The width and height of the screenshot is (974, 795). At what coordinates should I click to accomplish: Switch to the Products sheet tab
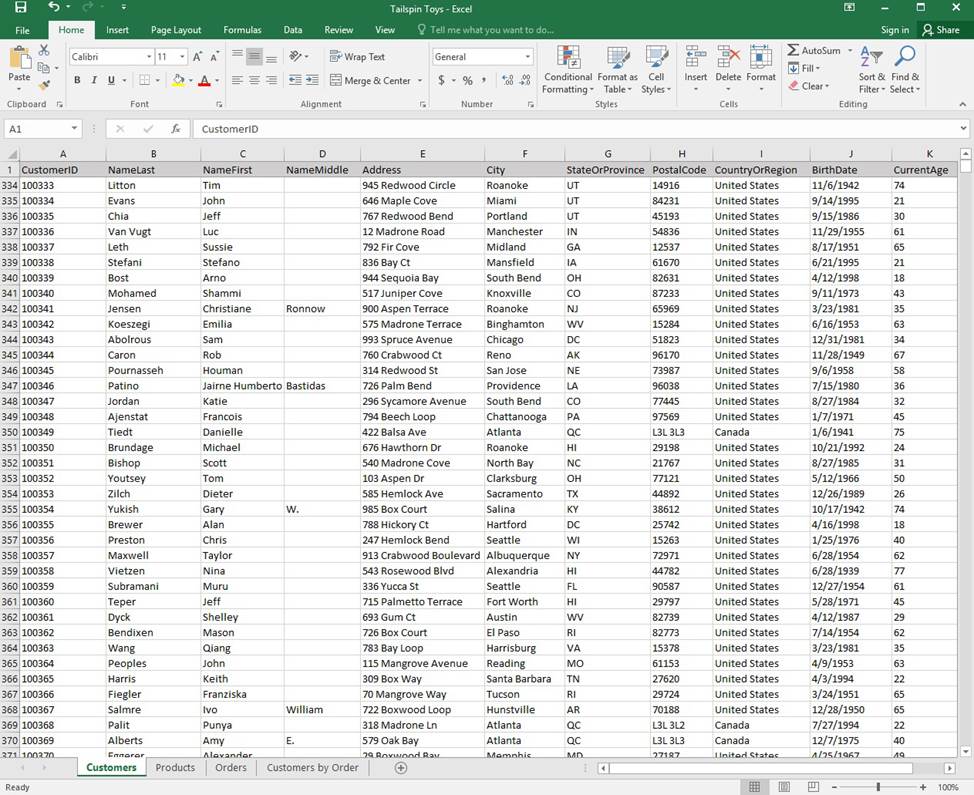tap(175, 768)
